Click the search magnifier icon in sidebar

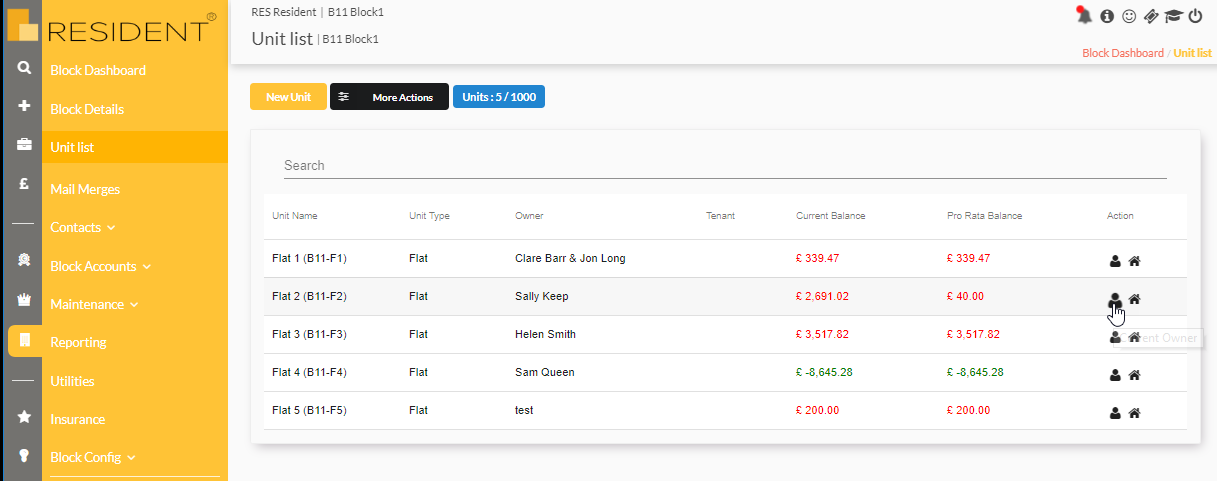coord(24,69)
